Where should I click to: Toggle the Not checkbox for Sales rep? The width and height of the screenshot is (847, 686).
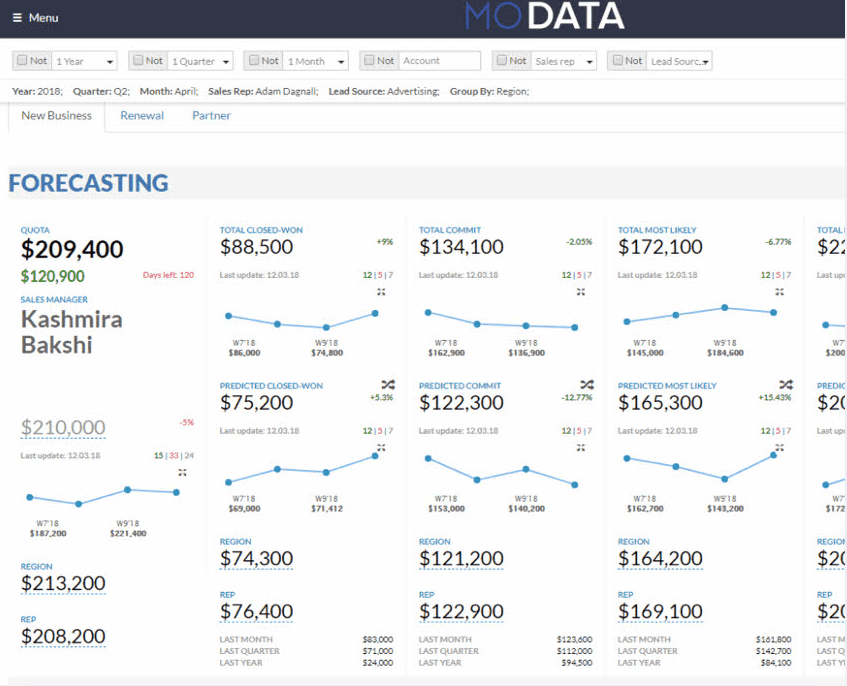tap(502, 60)
